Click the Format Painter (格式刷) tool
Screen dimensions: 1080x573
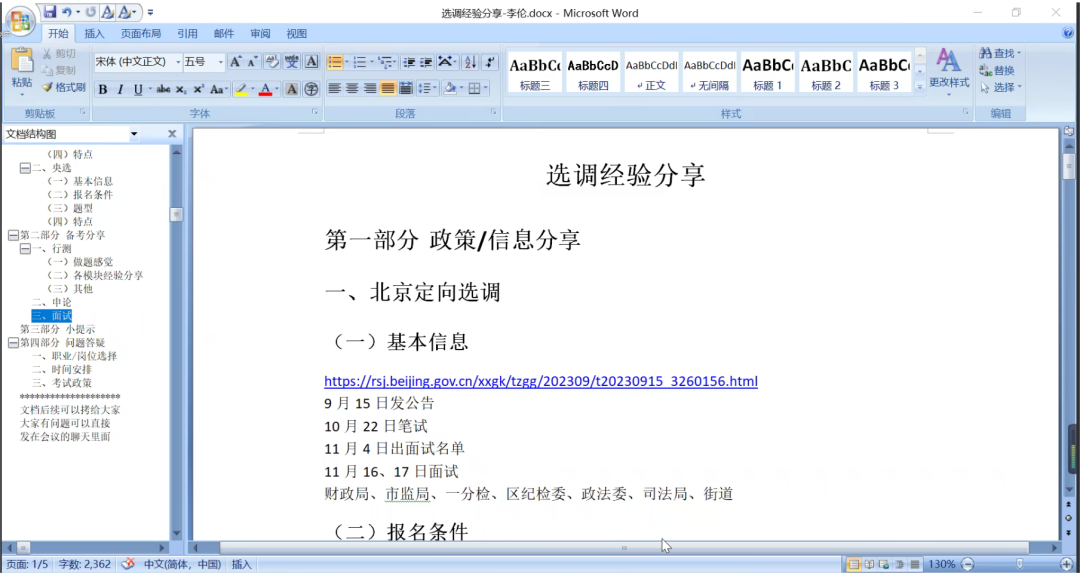pos(64,87)
